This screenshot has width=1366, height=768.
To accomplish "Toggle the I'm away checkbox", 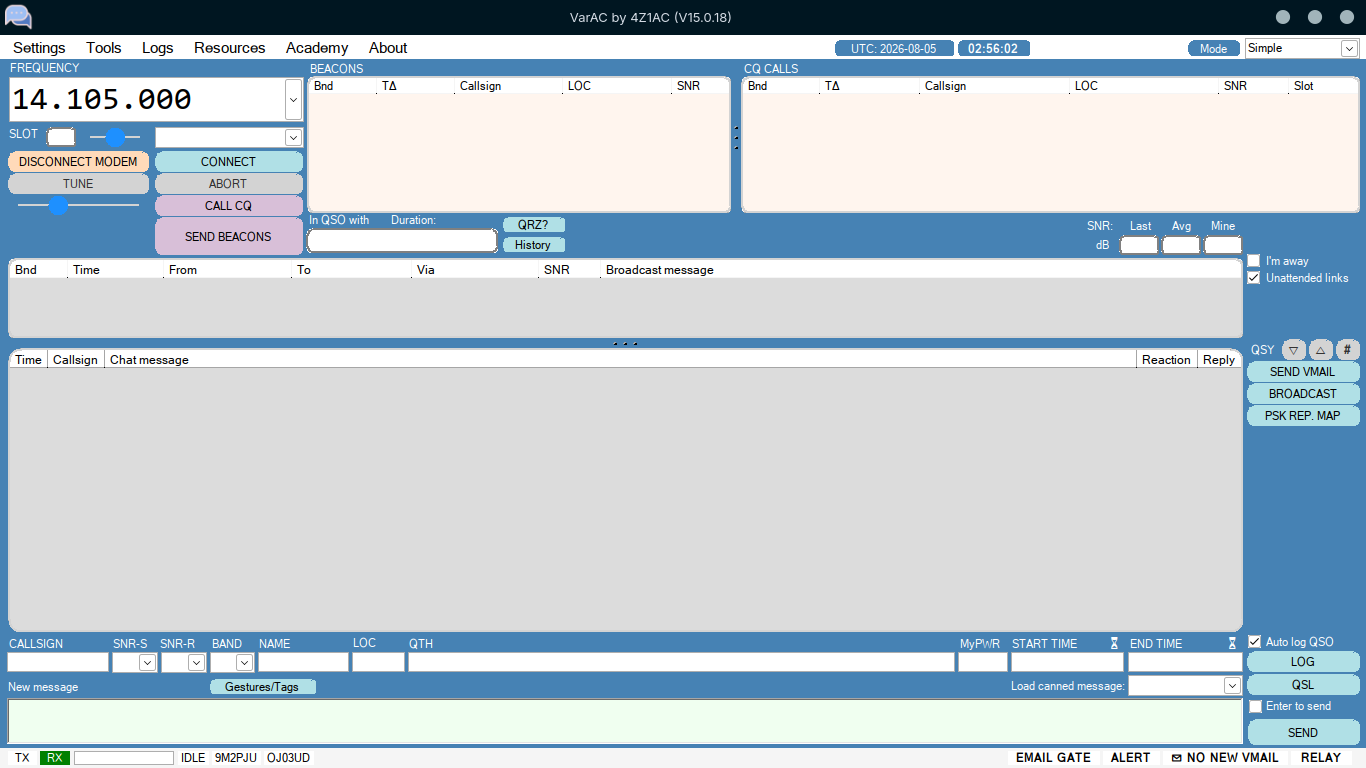I will coord(1254,261).
